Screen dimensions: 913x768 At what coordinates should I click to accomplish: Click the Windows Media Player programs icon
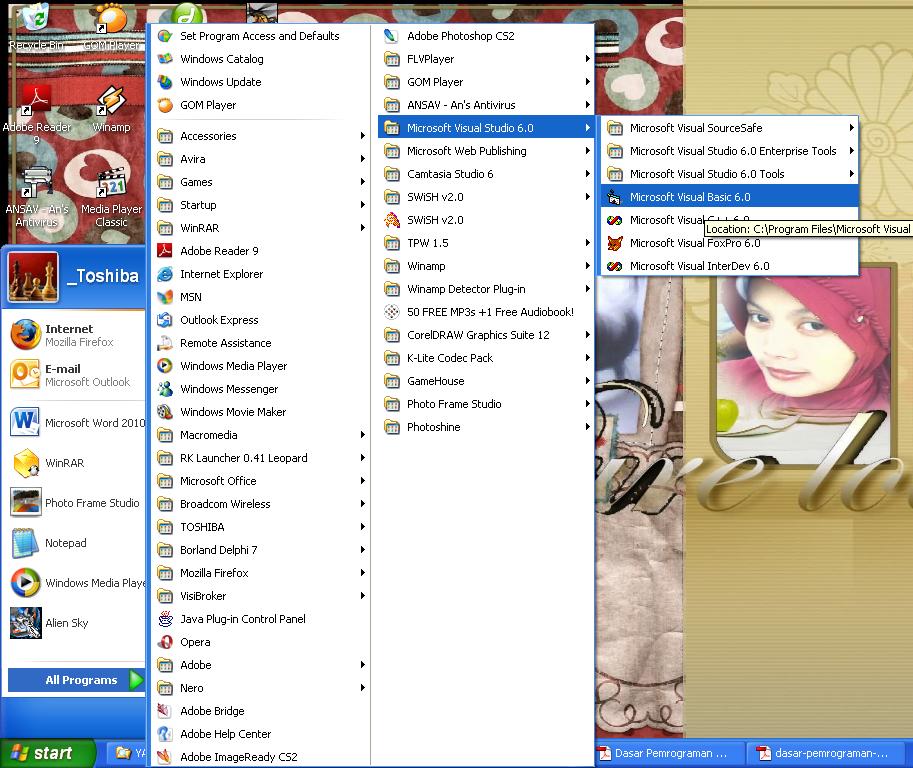(165, 366)
